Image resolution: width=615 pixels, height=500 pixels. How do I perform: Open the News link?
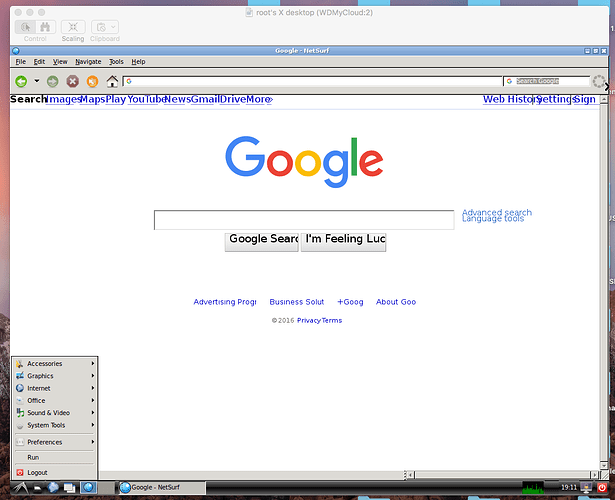coord(177,99)
